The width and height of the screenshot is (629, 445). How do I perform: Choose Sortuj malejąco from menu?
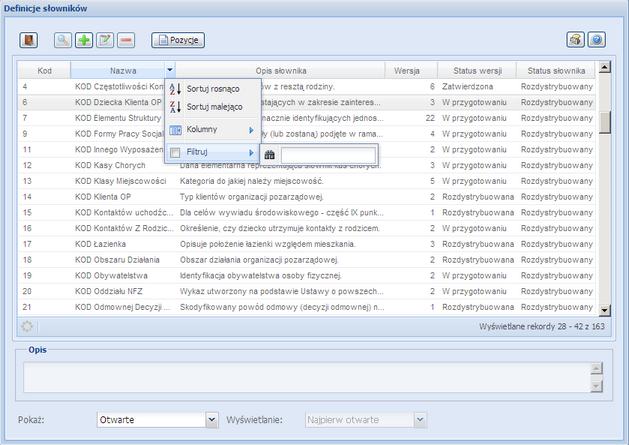point(214,107)
